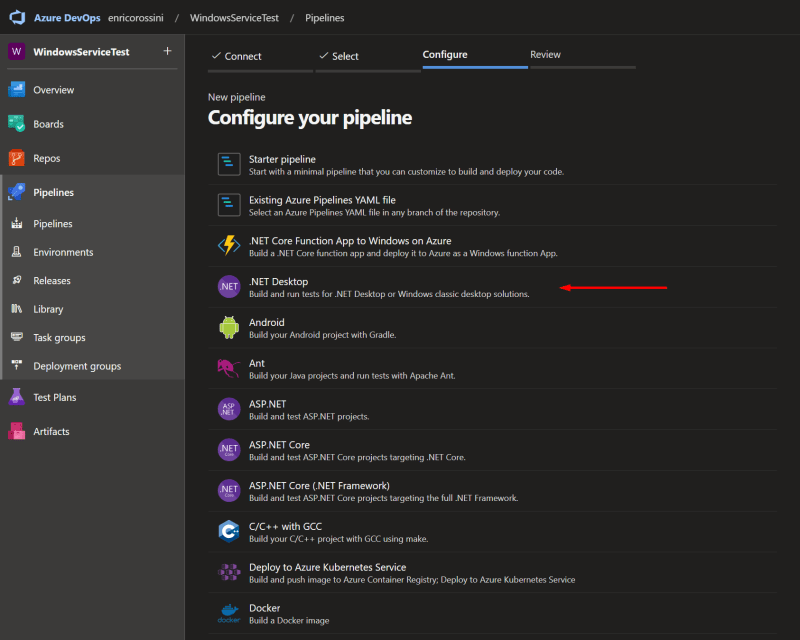This screenshot has height=640, width=800.
Task: Click the .NET Desktop purple icon
Action: coord(229,286)
